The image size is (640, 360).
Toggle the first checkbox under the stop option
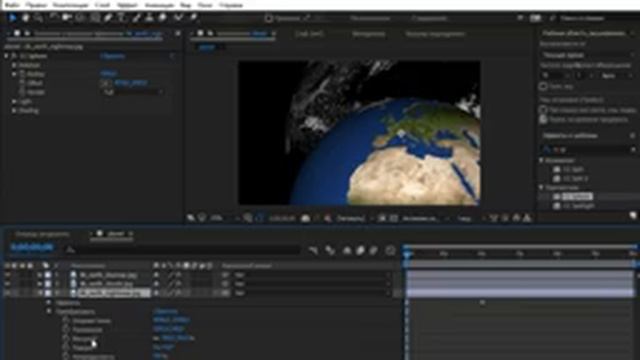(x=543, y=110)
